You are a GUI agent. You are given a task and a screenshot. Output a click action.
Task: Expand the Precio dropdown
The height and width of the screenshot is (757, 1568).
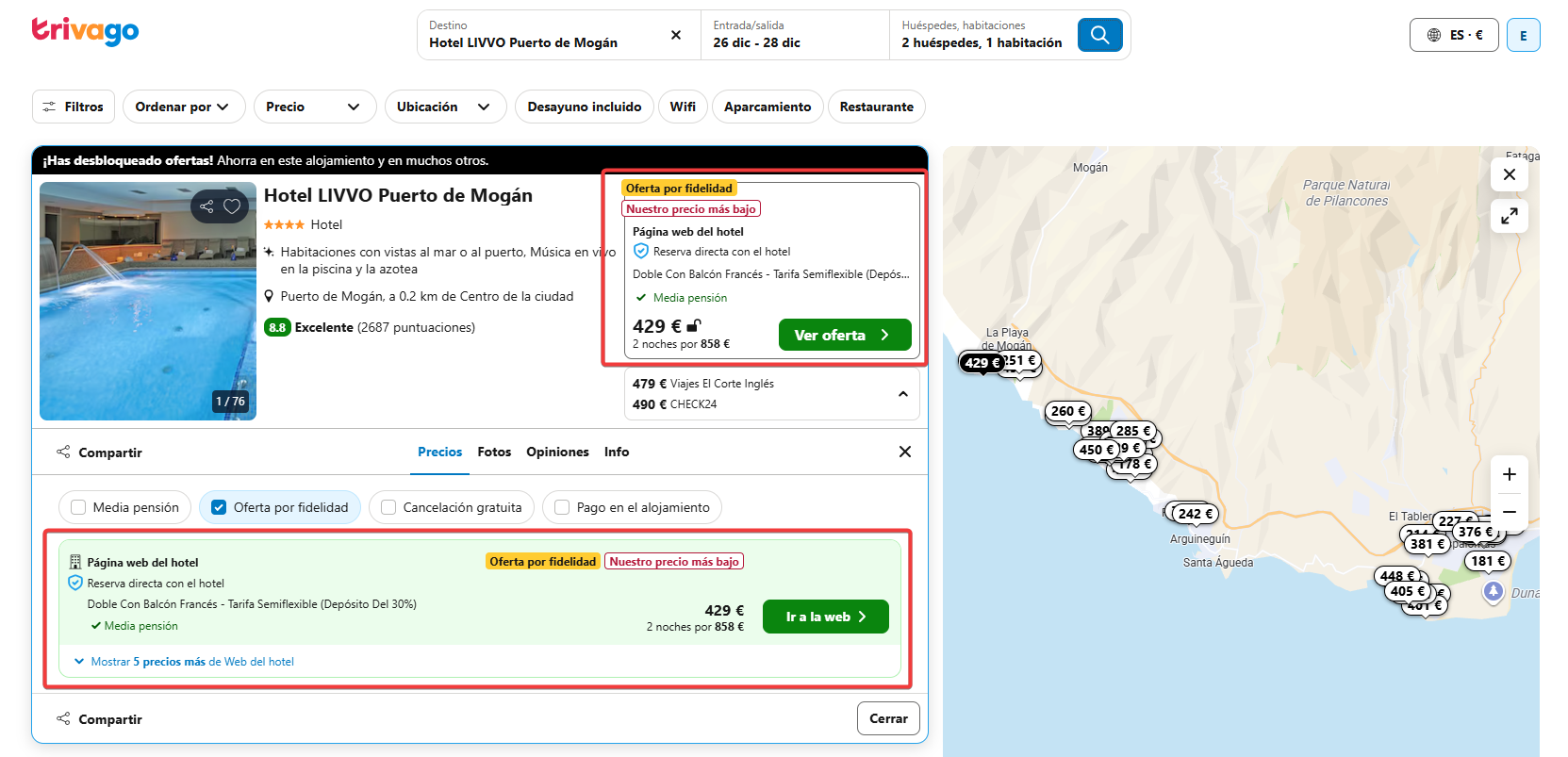pos(315,107)
